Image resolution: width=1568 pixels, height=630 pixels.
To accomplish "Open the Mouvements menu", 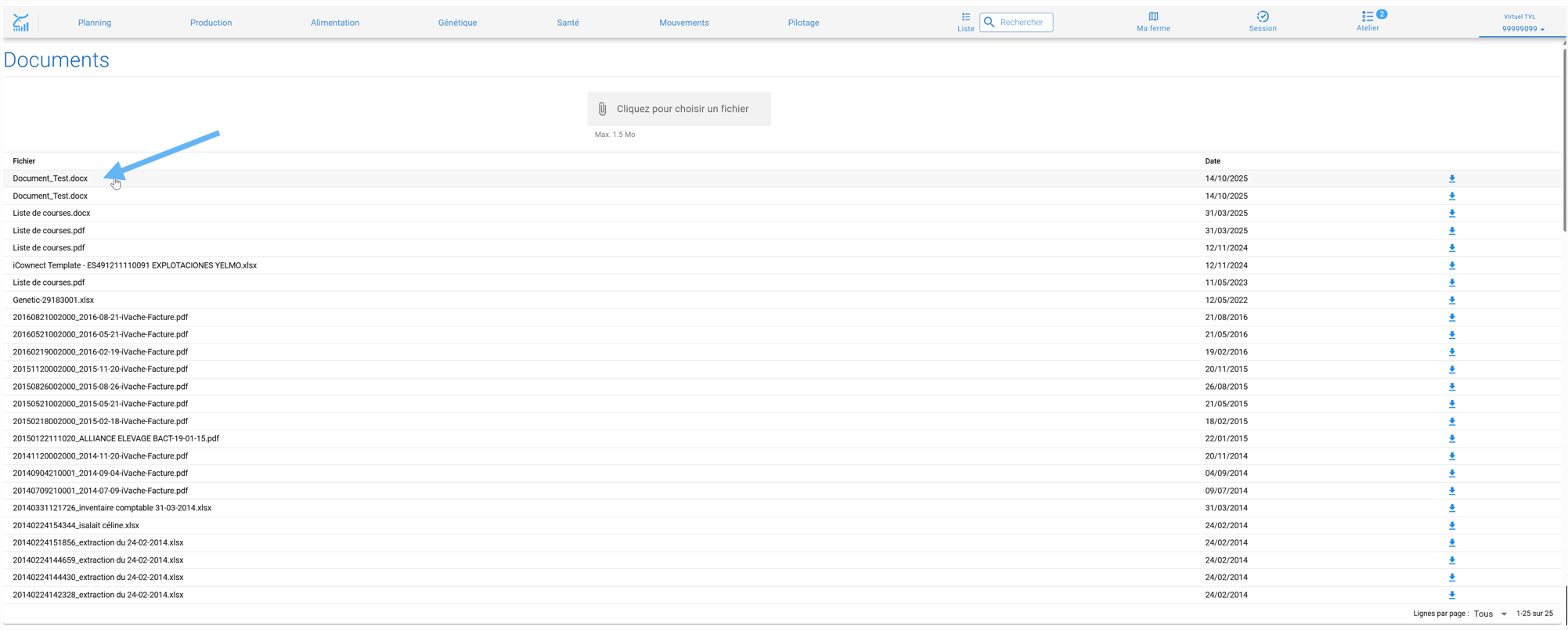I will pyautogui.click(x=684, y=23).
